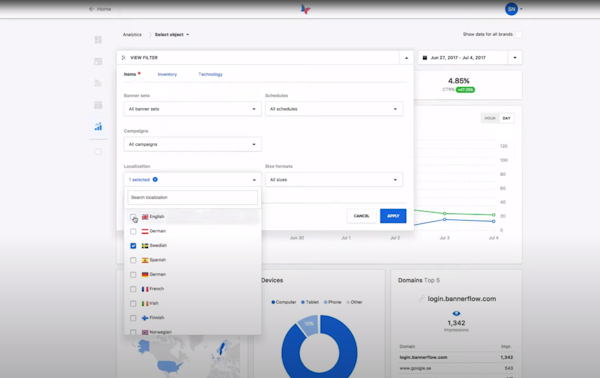
Task: Open the chat bubble sidebar icon
Action: [98, 152]
